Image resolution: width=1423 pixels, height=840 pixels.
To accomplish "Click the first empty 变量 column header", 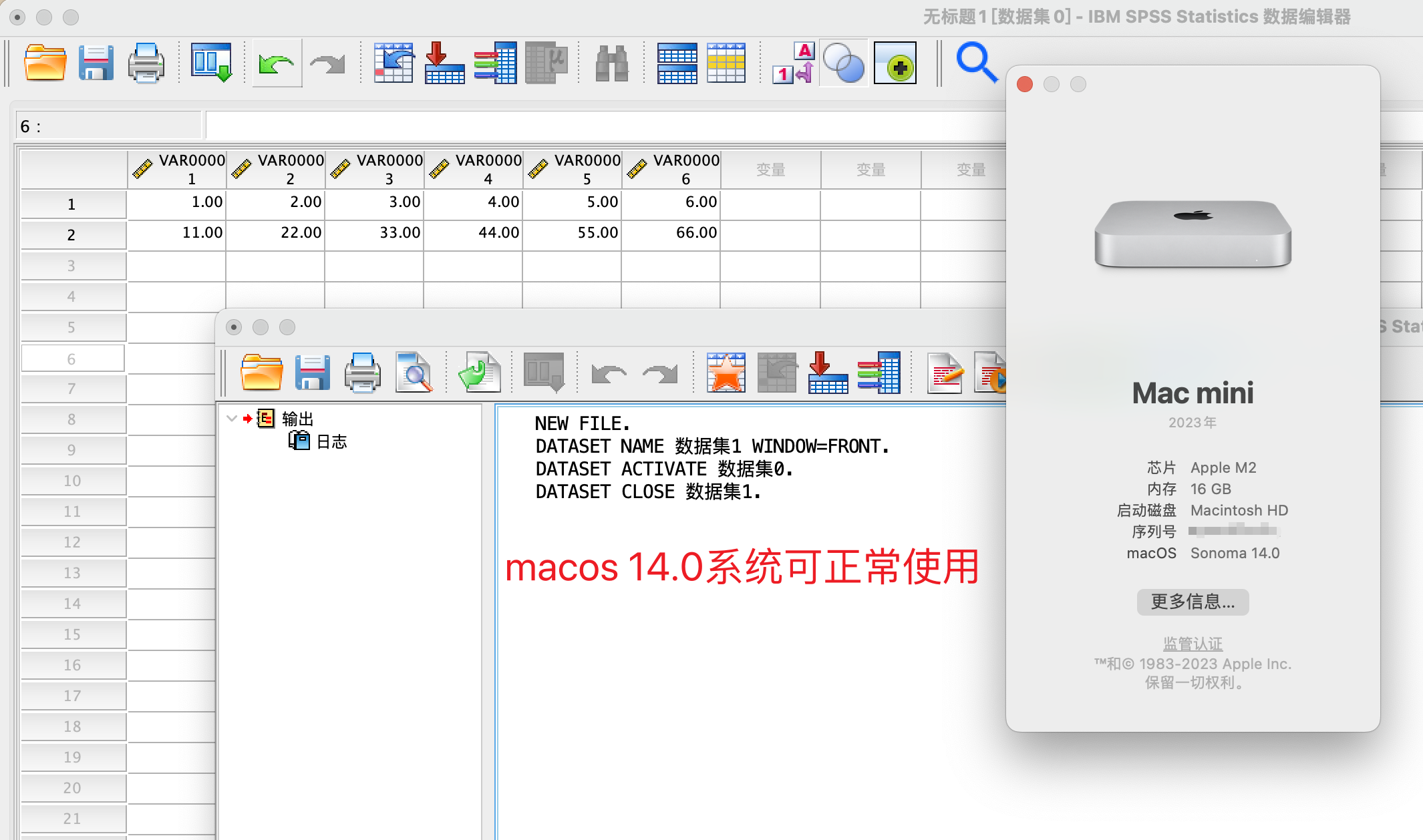I will tap(770, 170).
